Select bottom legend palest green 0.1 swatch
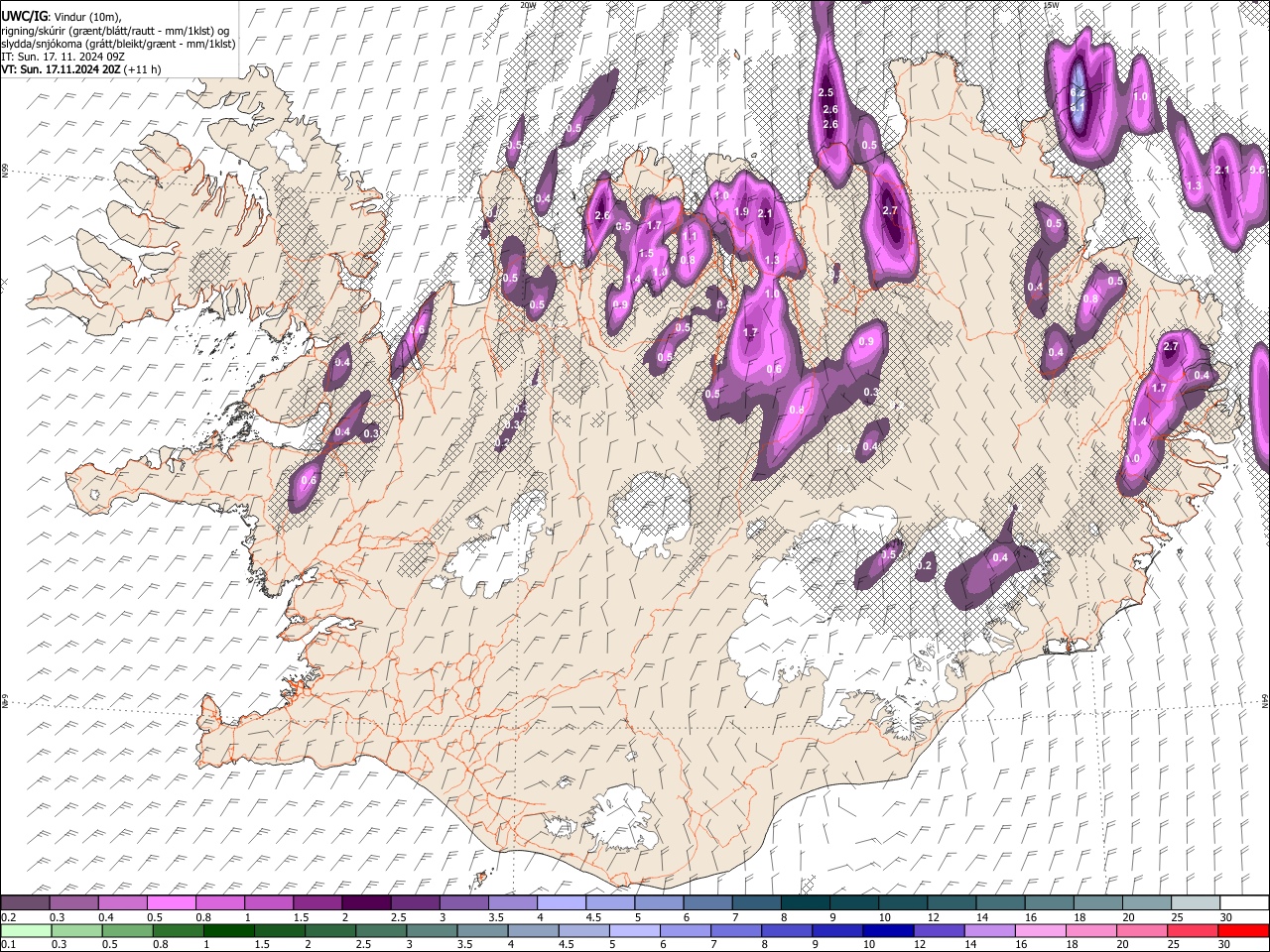The height and width of the screenshot is (952, 1270). pyautogui.click(x=25, y=930)
